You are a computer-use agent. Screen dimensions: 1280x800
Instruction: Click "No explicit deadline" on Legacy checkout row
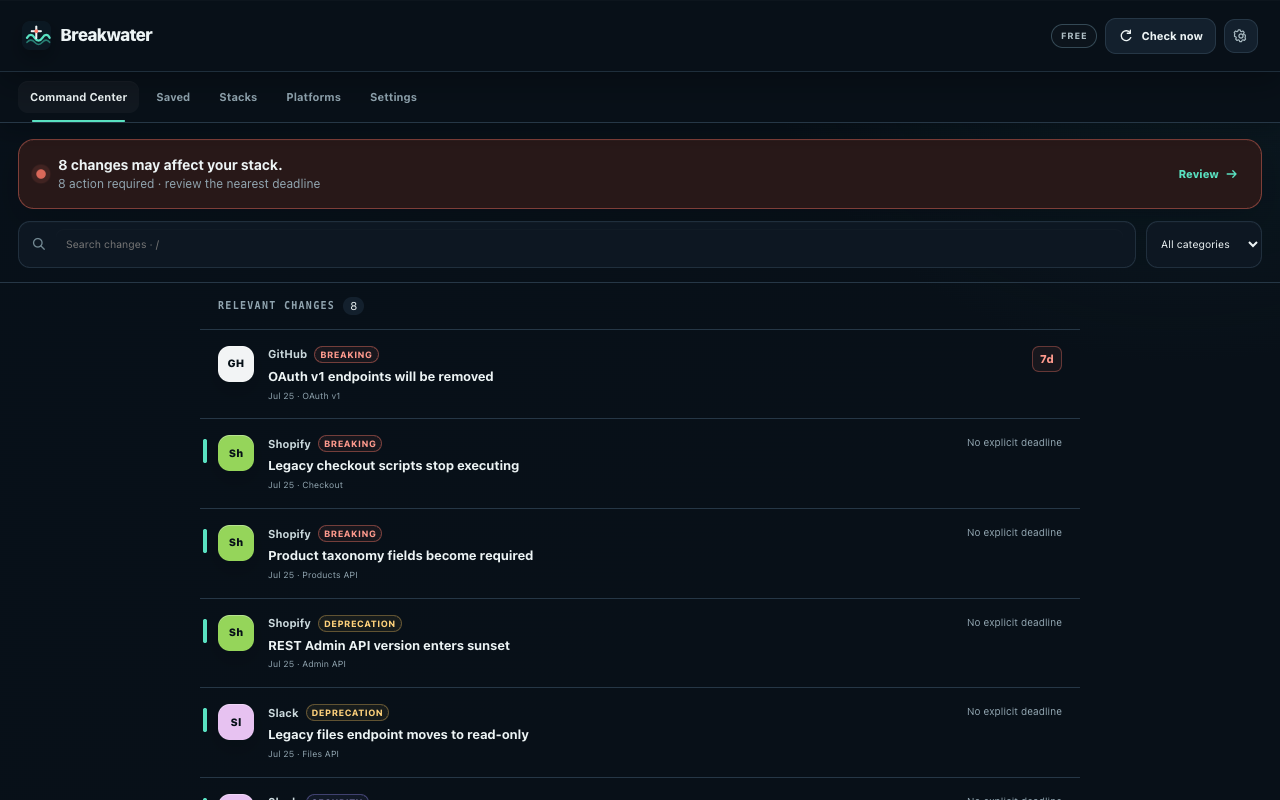pyautogui.click(x=1014, y=443)
